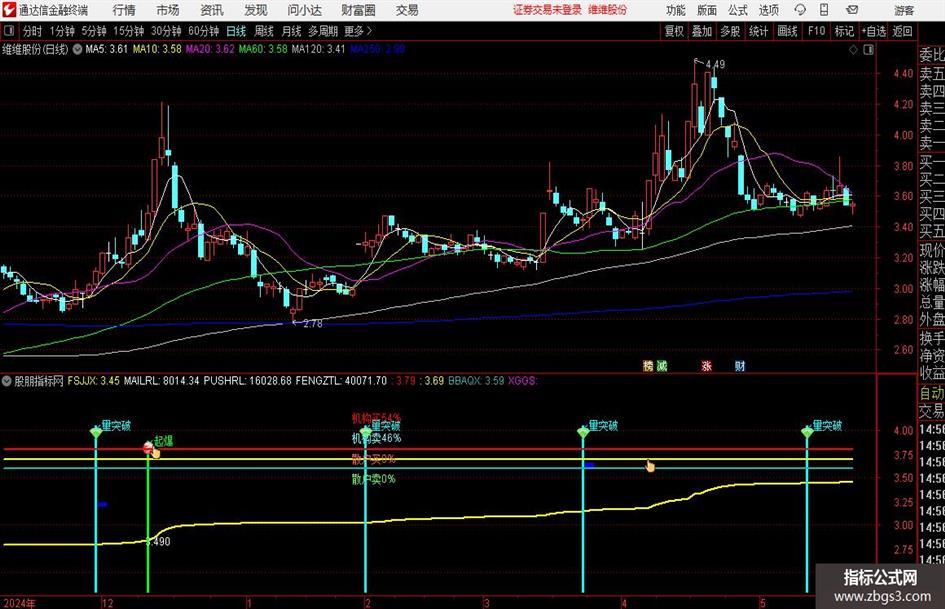Click the 通达信 red app logo

[x=8, y=10]
